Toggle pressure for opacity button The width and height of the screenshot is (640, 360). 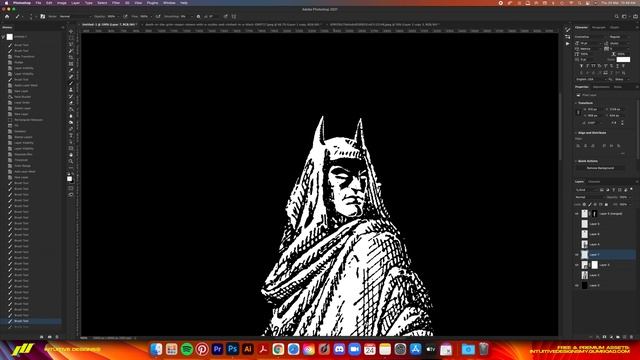(125, 16)
